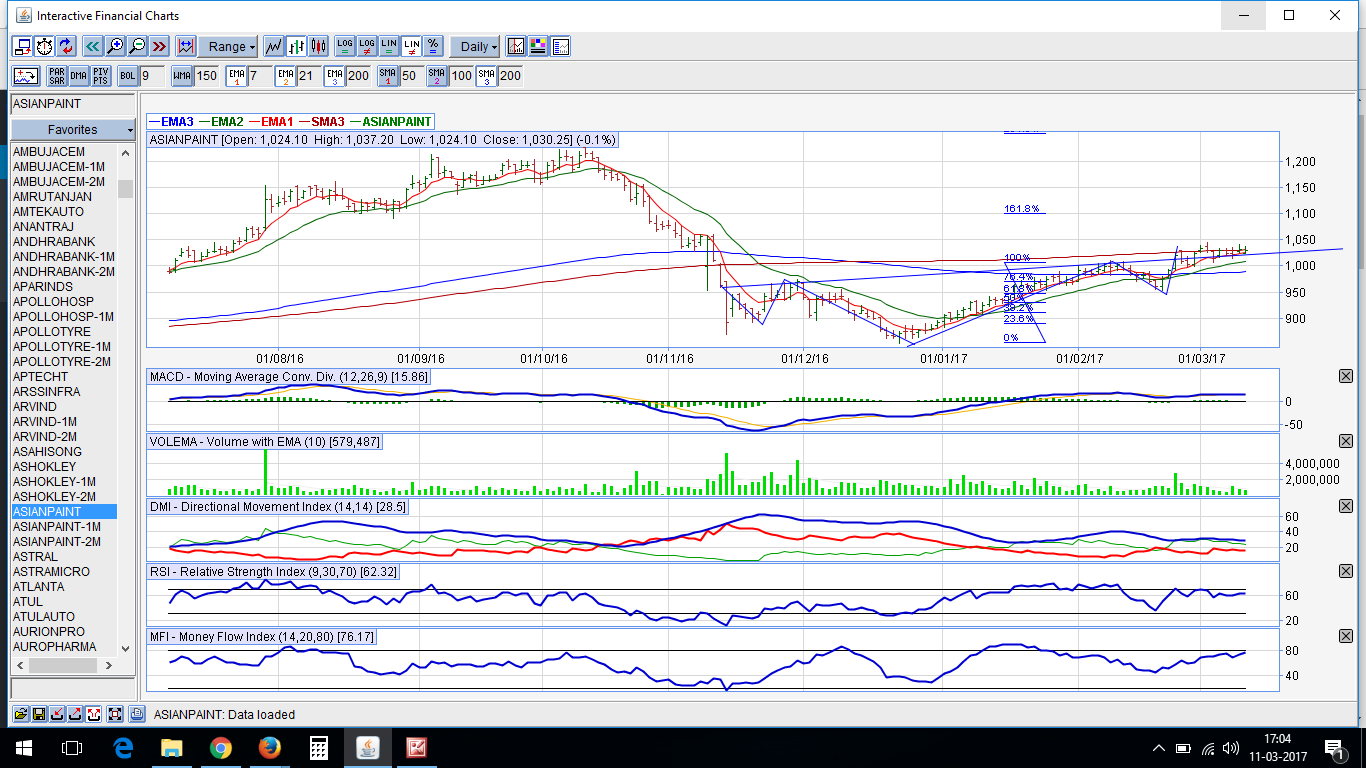Toggle the EMA 1 indicator button
1366x768 pixels.
point(236,76)
